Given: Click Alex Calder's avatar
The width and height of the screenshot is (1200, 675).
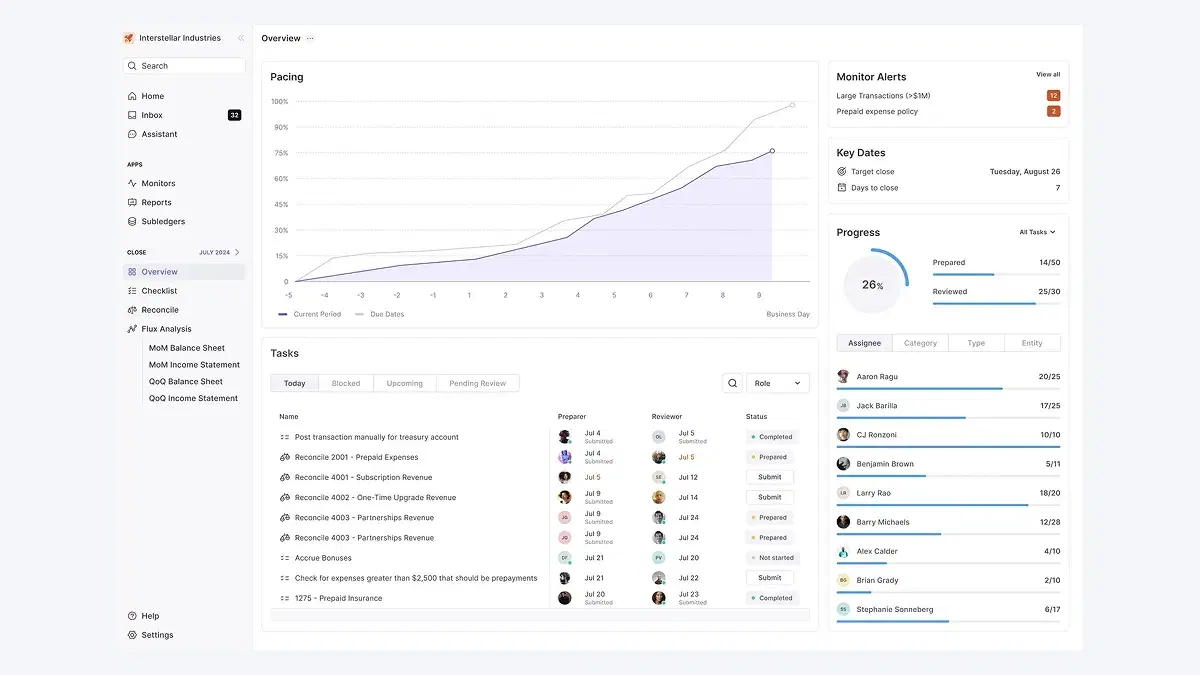Looking at the screenshot, I should (x=843, y=551).
